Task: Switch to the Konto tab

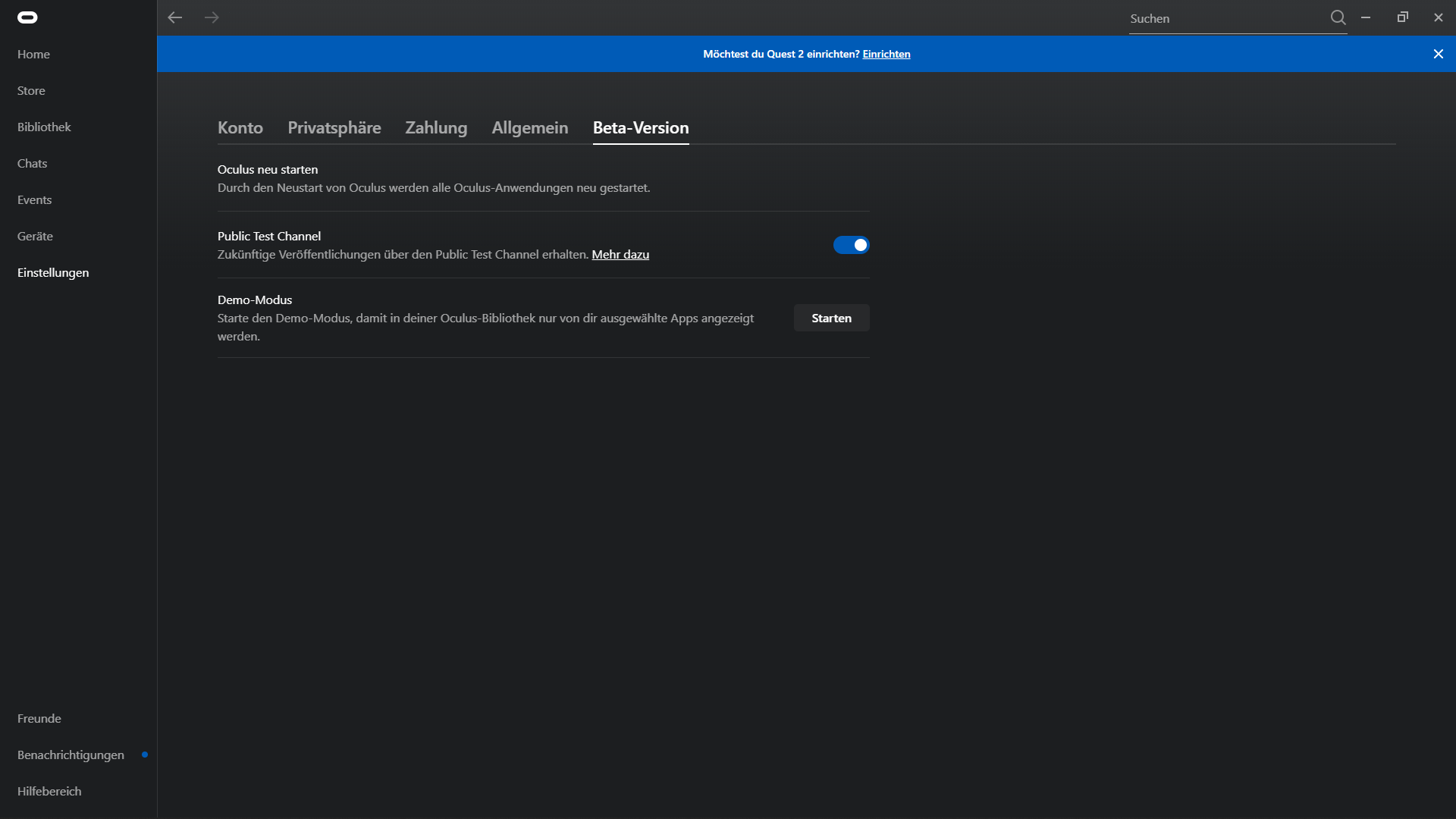Action: [240, 127]
